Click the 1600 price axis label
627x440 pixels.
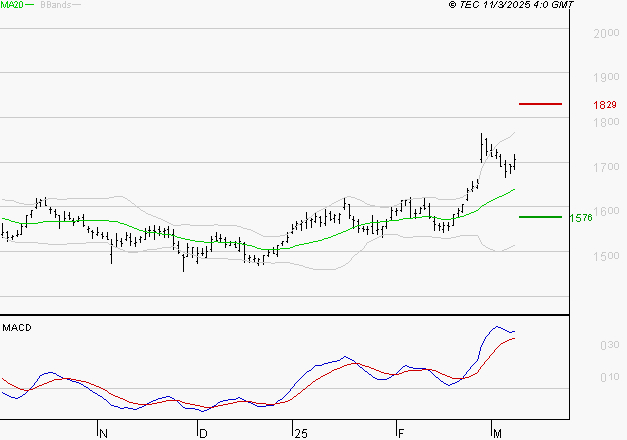pos(606,211)
